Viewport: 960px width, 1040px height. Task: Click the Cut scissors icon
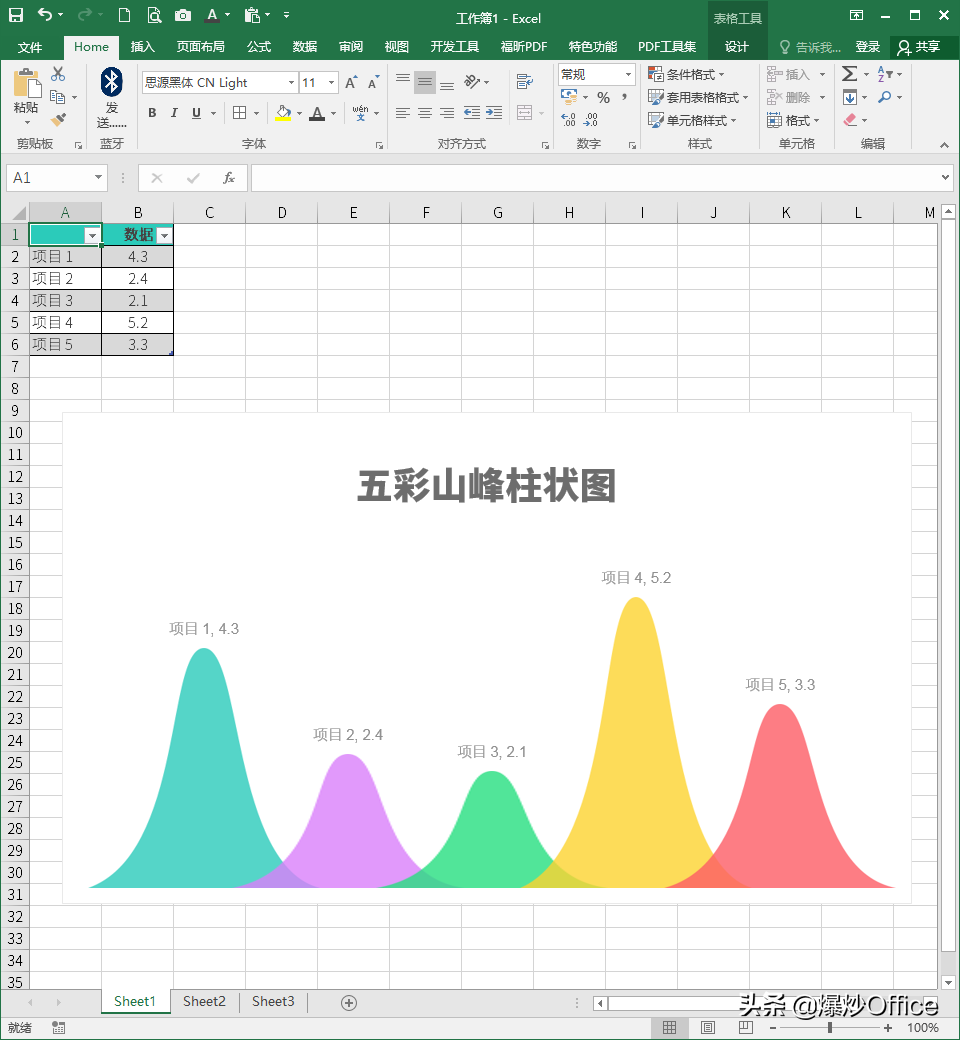pos(58,74)
